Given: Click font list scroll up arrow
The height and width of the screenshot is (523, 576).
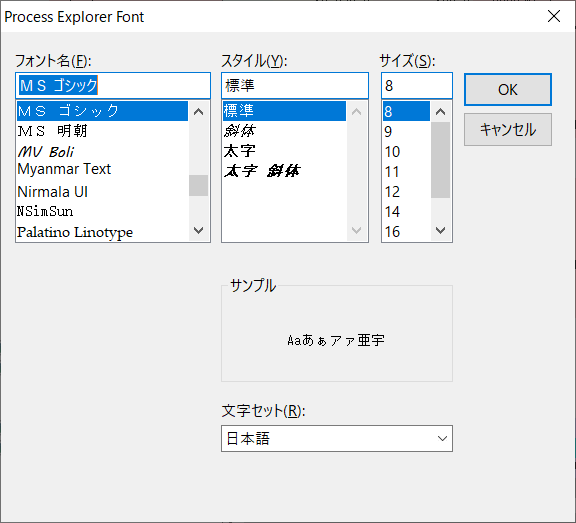Looking at the screenshot, I should pyautogui.click(x=198, y=111).
